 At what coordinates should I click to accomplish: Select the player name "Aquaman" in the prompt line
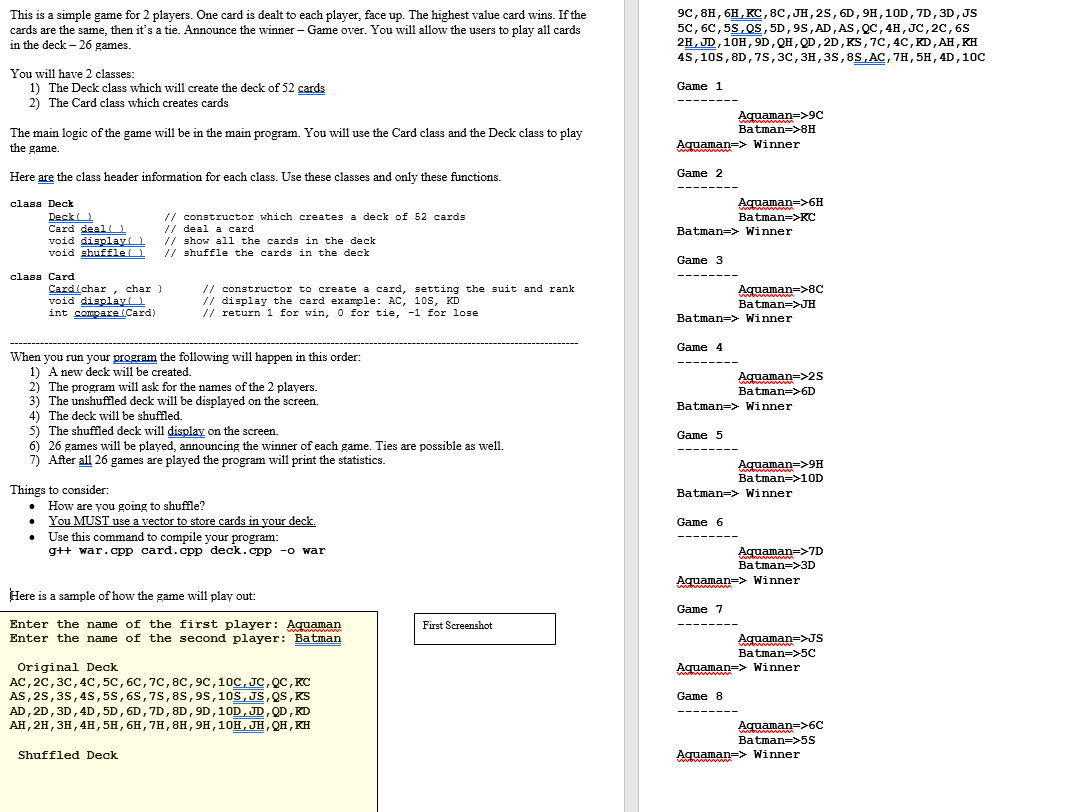(x=314, y=624)
